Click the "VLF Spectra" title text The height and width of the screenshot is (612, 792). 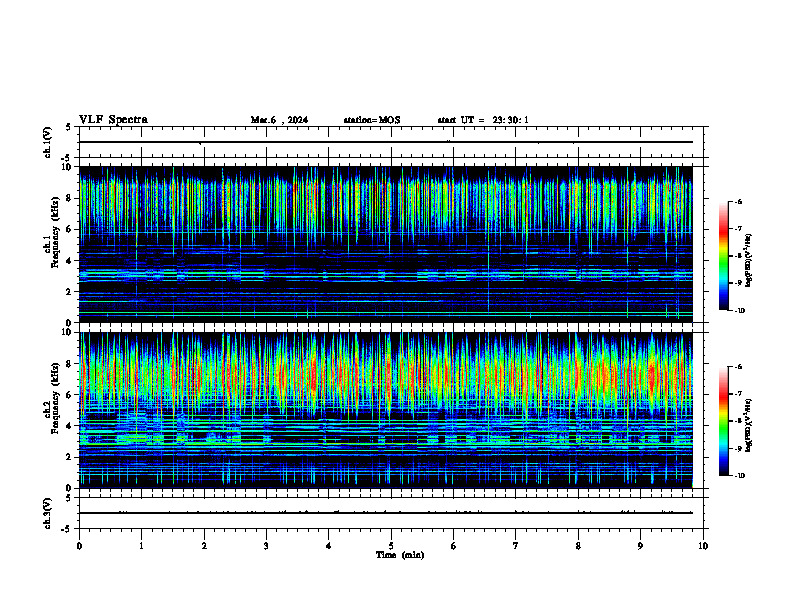coord(113,120)
